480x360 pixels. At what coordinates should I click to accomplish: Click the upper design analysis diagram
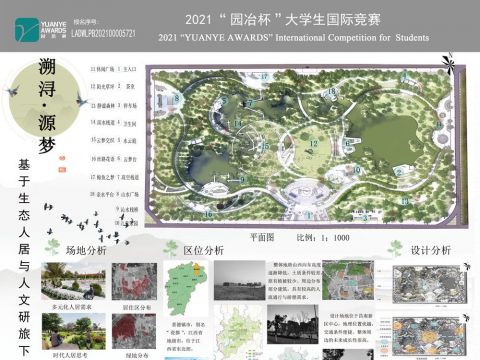(x=429, y=284)
